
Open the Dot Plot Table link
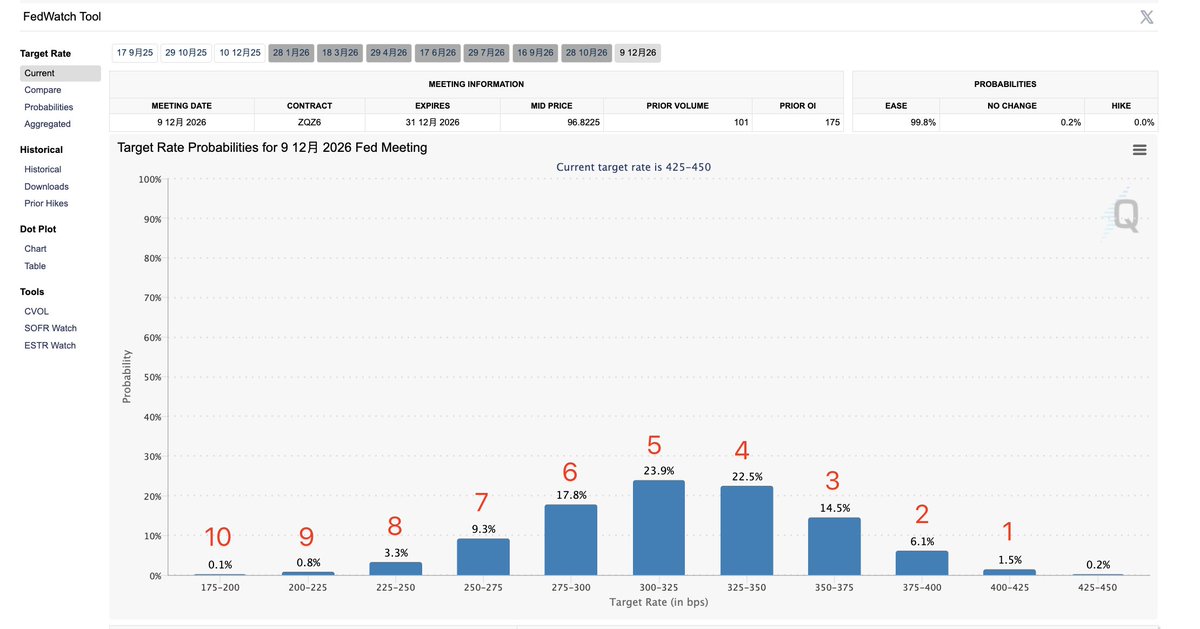coord(35,266)
